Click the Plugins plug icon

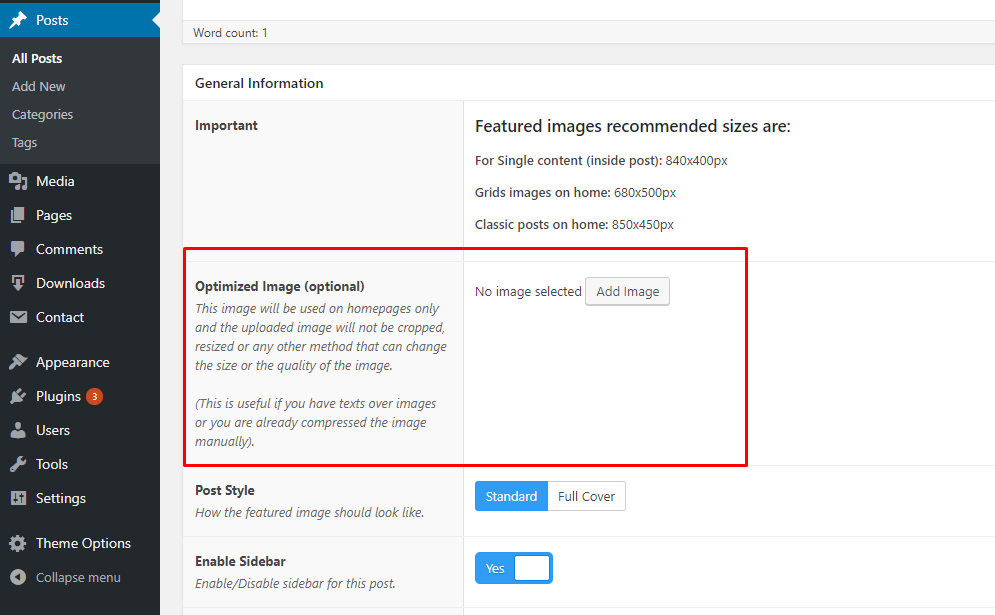(x=18, y=396)
